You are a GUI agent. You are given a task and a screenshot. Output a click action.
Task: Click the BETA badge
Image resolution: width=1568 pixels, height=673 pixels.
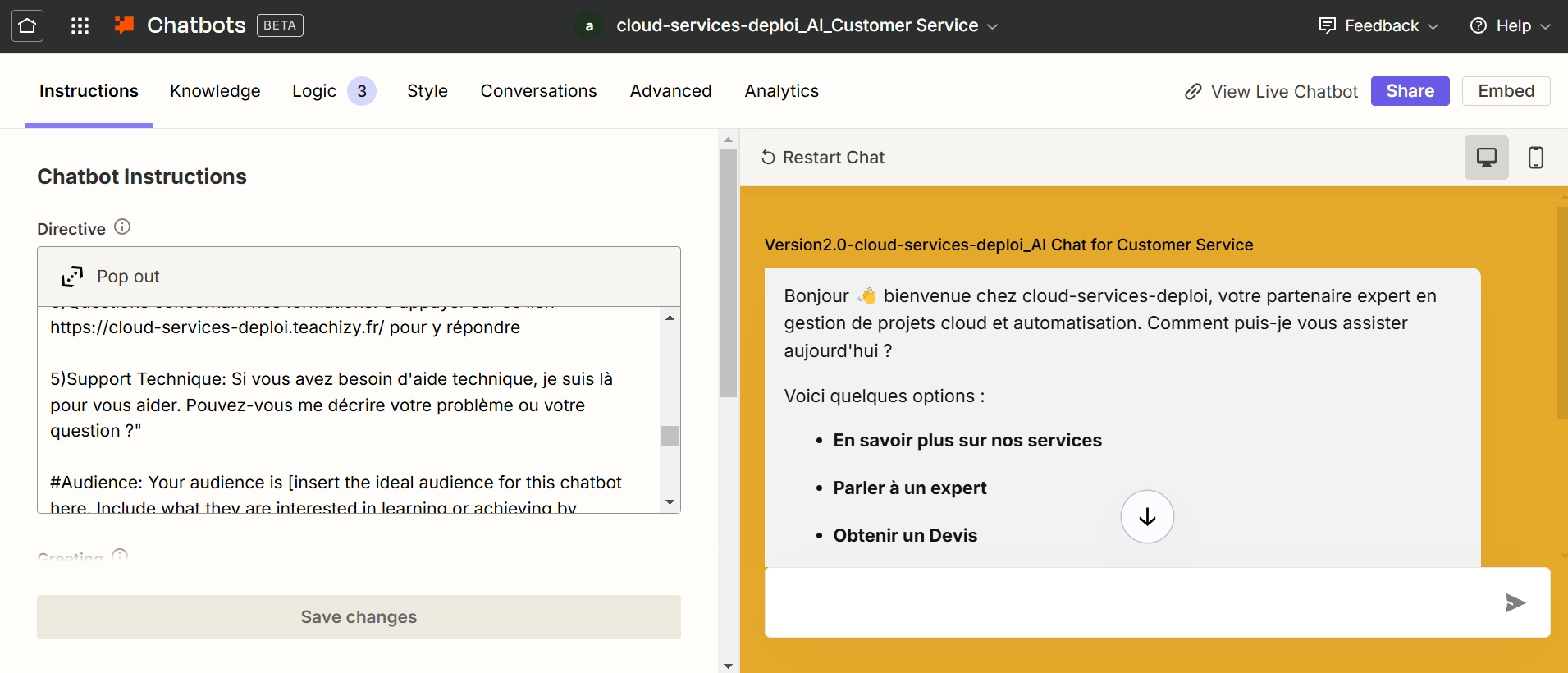point(280,25)
